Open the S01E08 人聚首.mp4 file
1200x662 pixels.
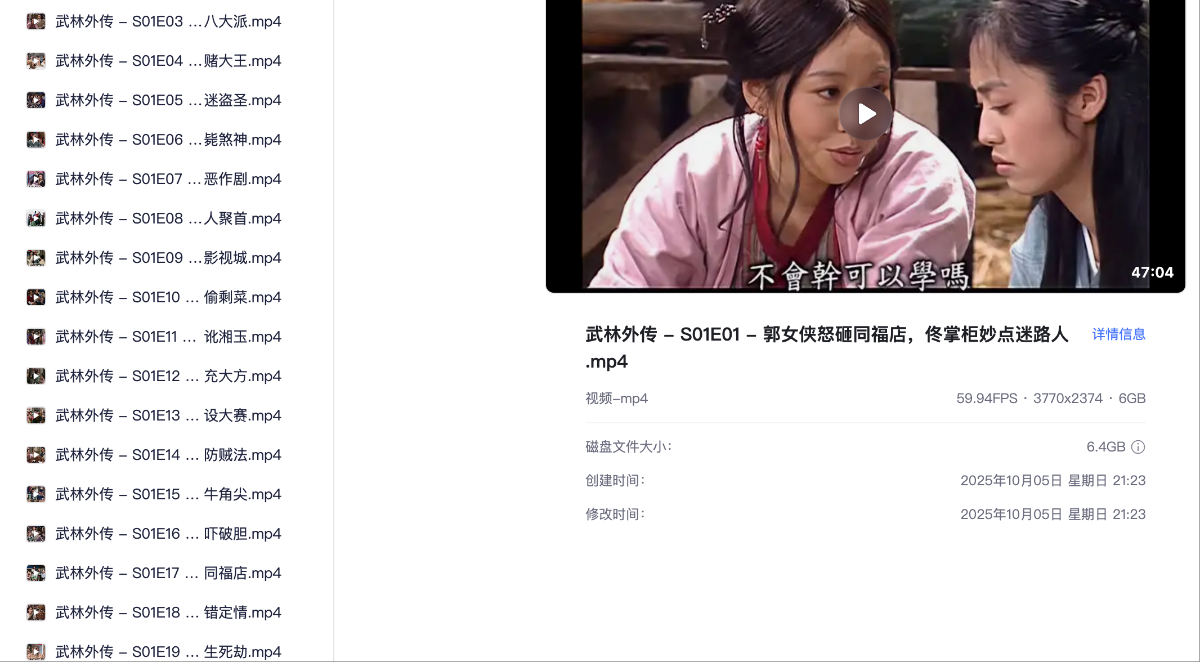[x=168, y=218]
